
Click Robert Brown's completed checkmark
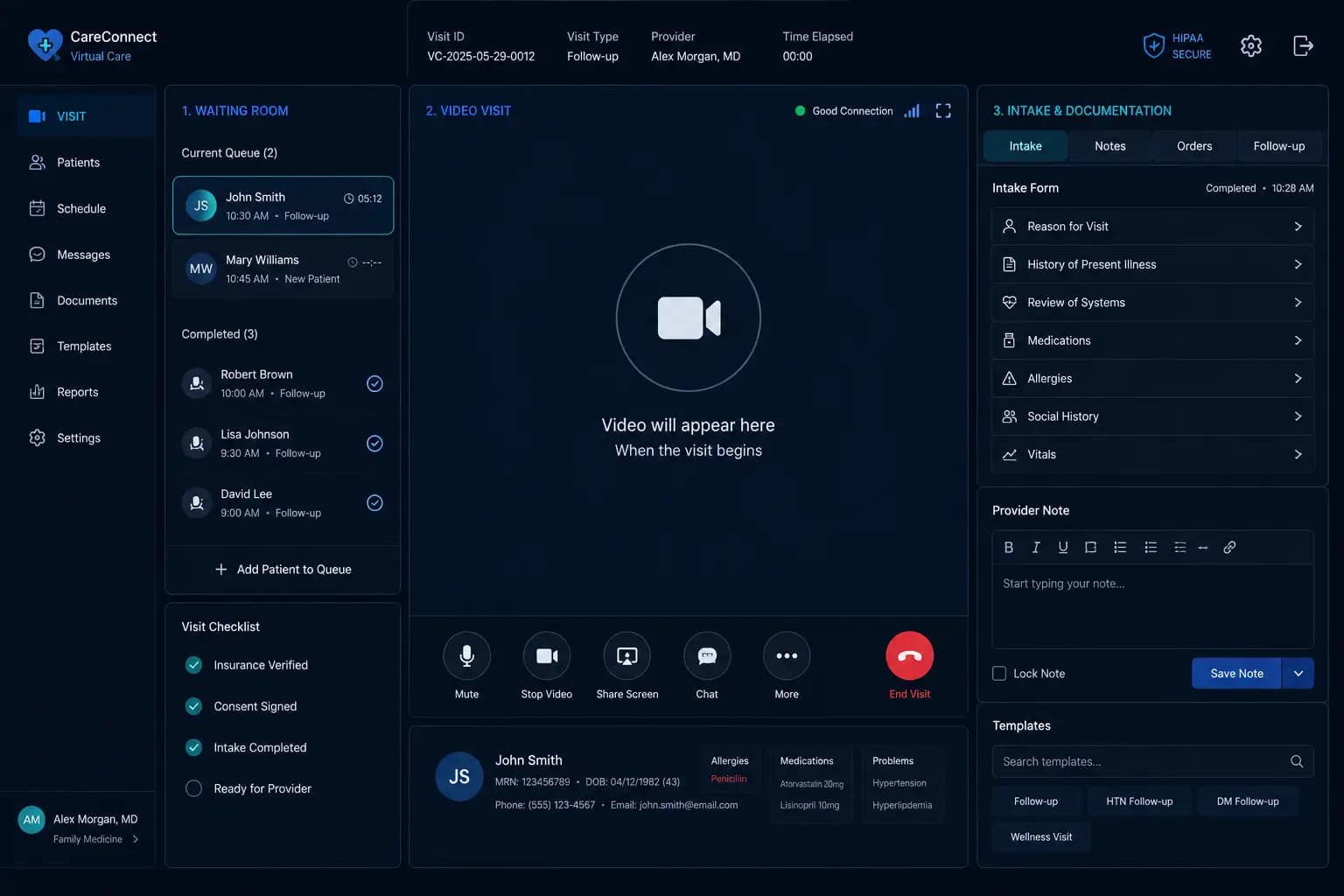(x=374, y=383)
